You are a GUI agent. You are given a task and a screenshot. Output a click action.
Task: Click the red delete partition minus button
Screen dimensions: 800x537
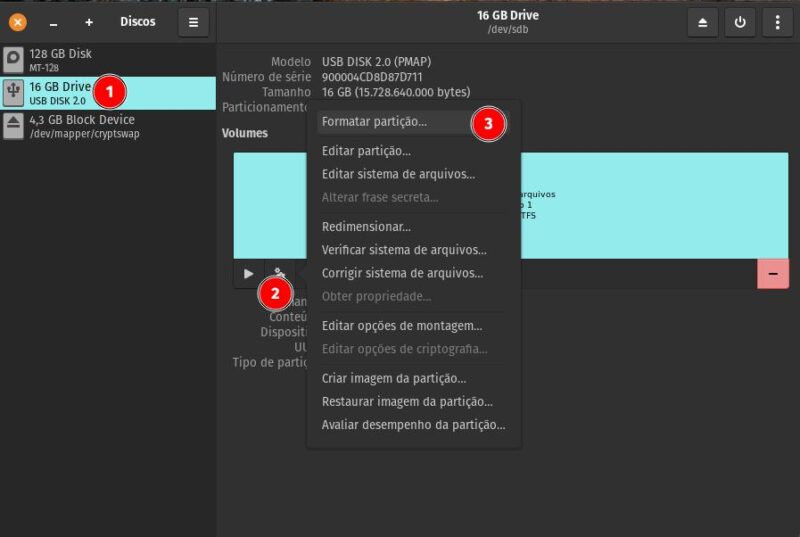point(772,274)
